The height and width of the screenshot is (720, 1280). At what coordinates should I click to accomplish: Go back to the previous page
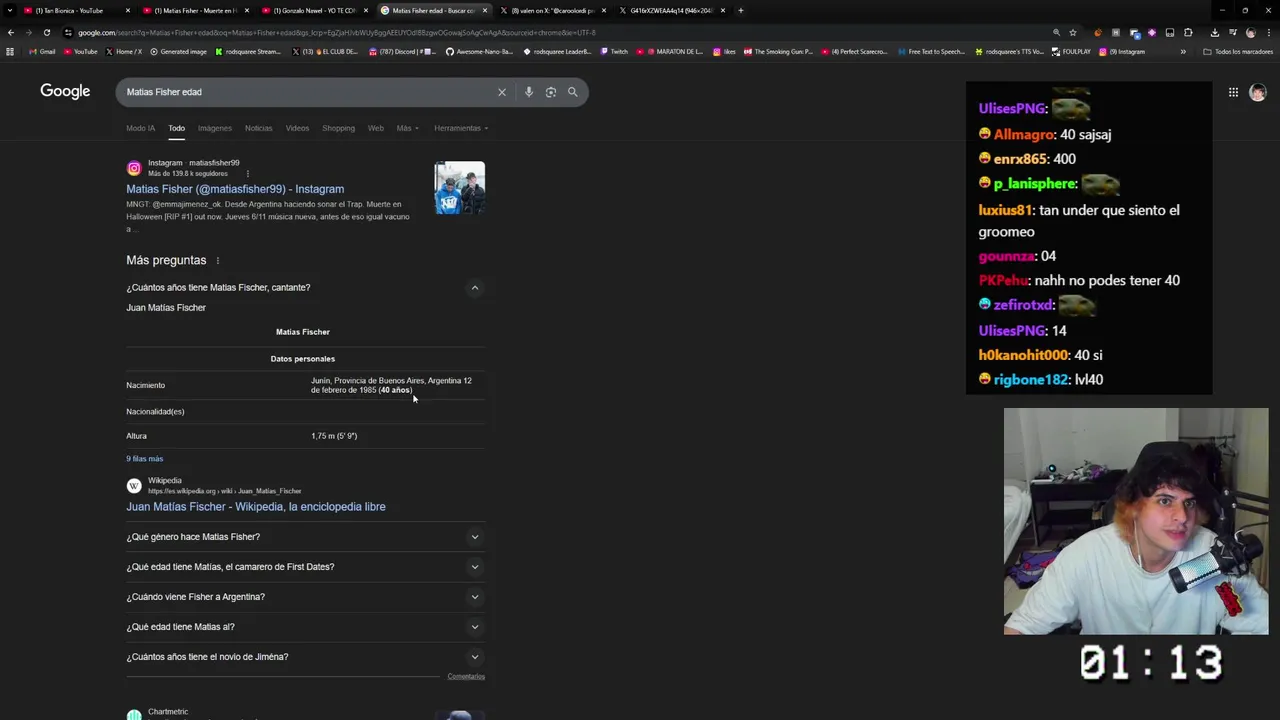(10, 32)
